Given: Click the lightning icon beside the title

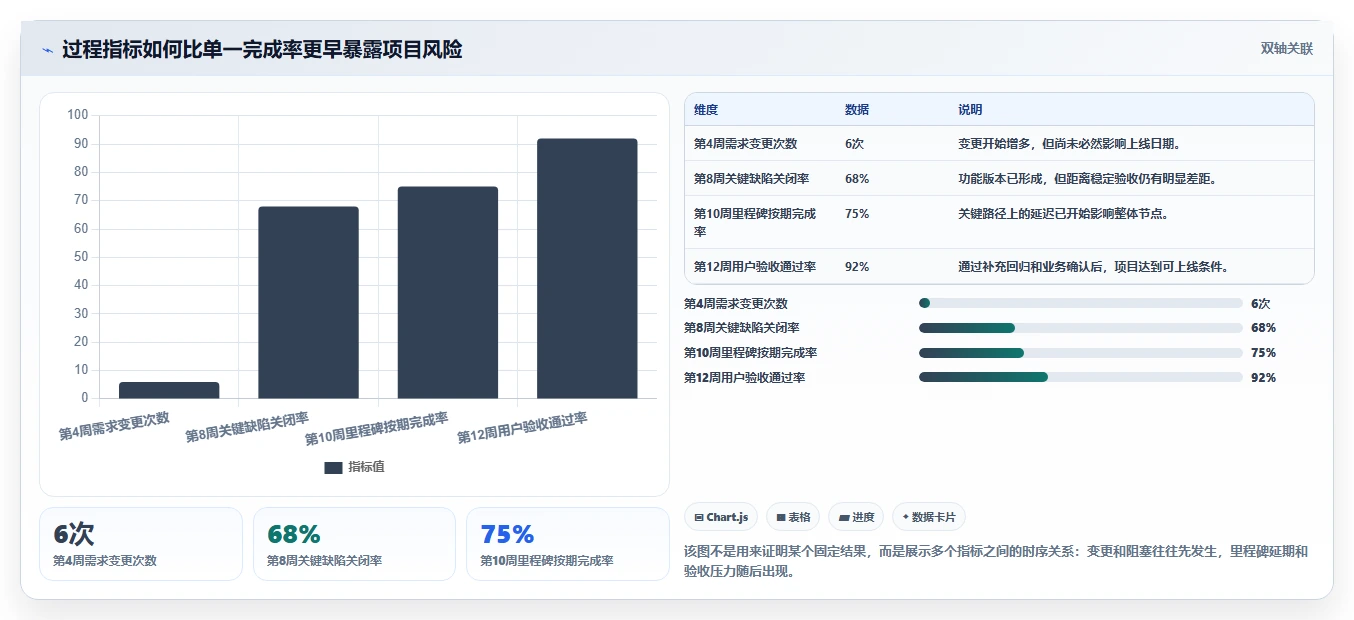Looking at the screenshot, I should pyautogui.click(x=48, y=50).
